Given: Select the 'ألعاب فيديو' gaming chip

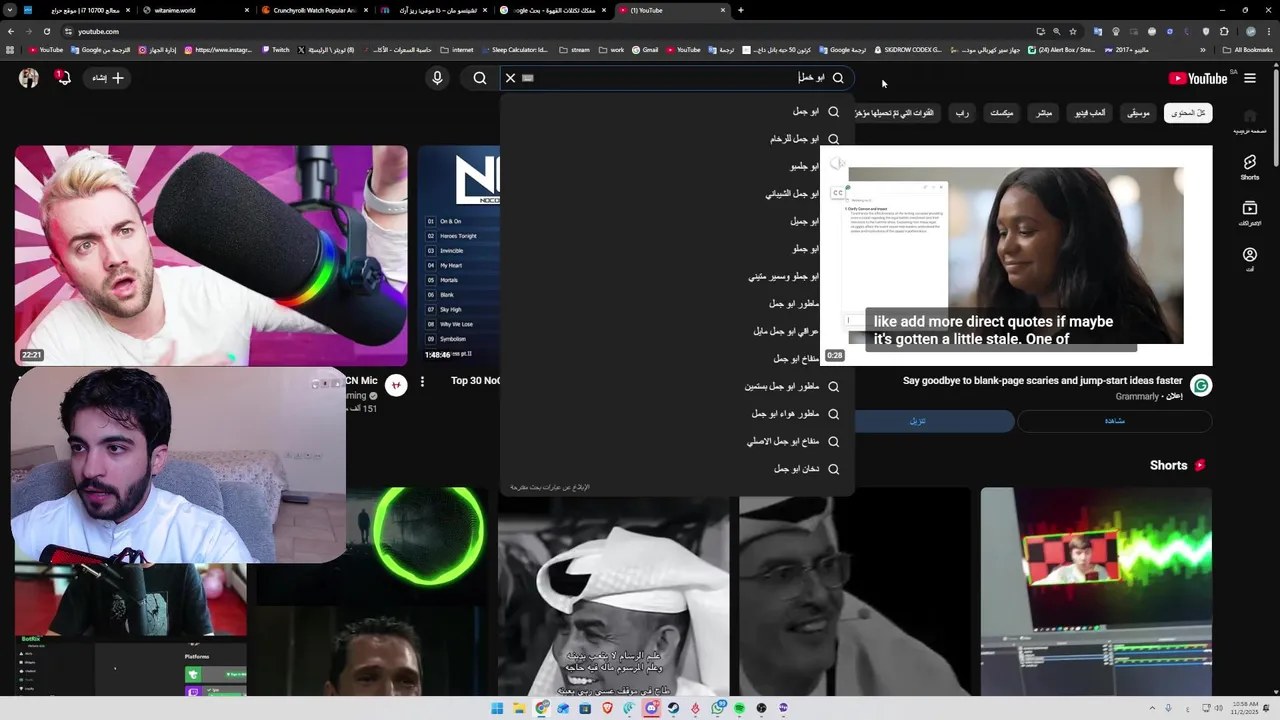Looking at the screenshot, I should point(1090,113).
